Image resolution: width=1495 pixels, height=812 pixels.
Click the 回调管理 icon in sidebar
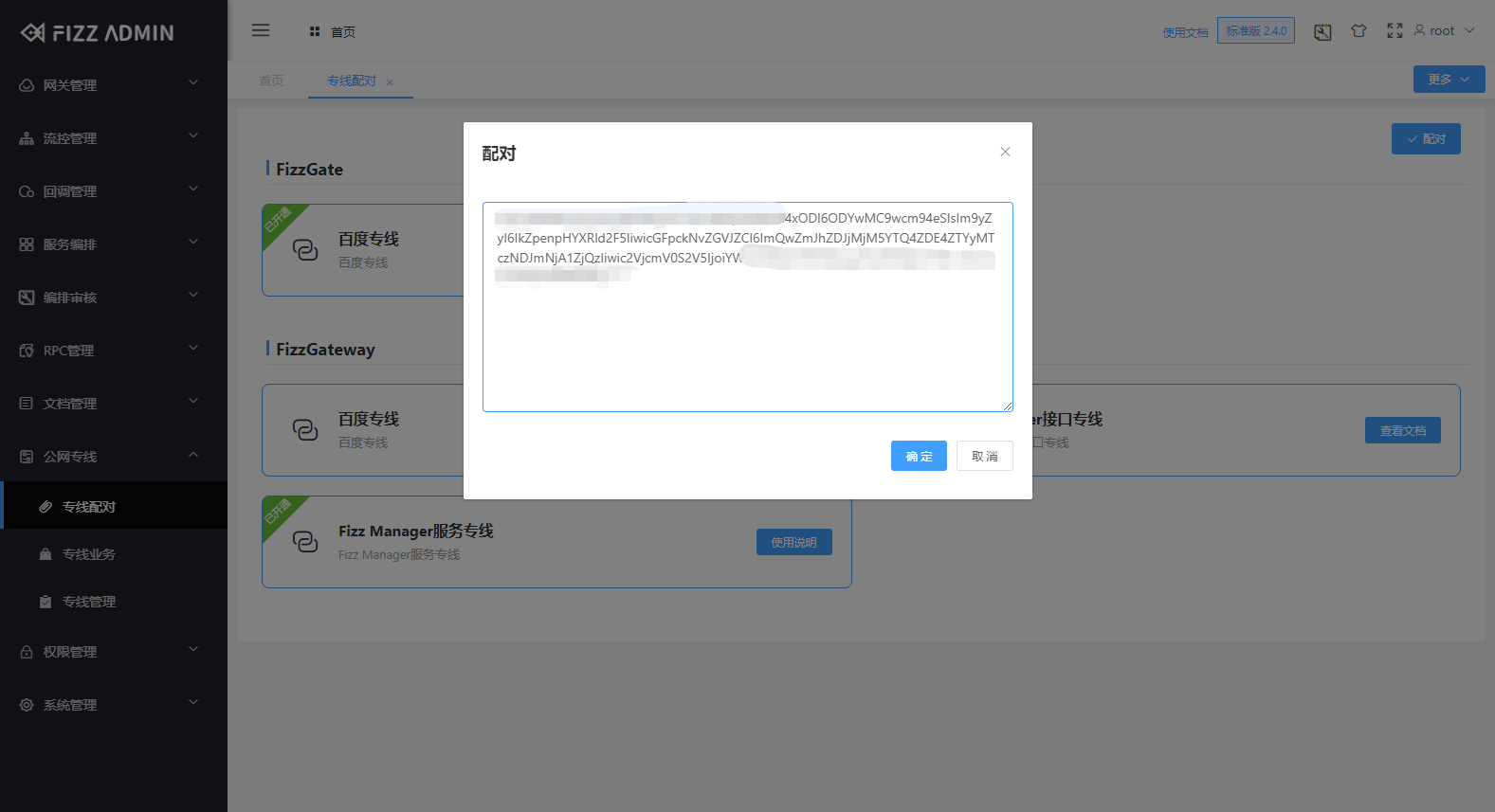[27, 191]
